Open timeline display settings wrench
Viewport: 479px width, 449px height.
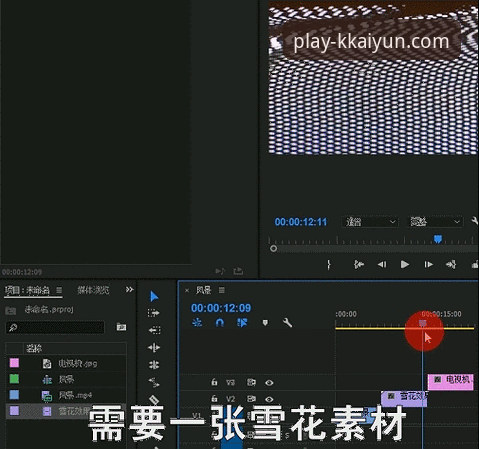[x=287, y=323]
